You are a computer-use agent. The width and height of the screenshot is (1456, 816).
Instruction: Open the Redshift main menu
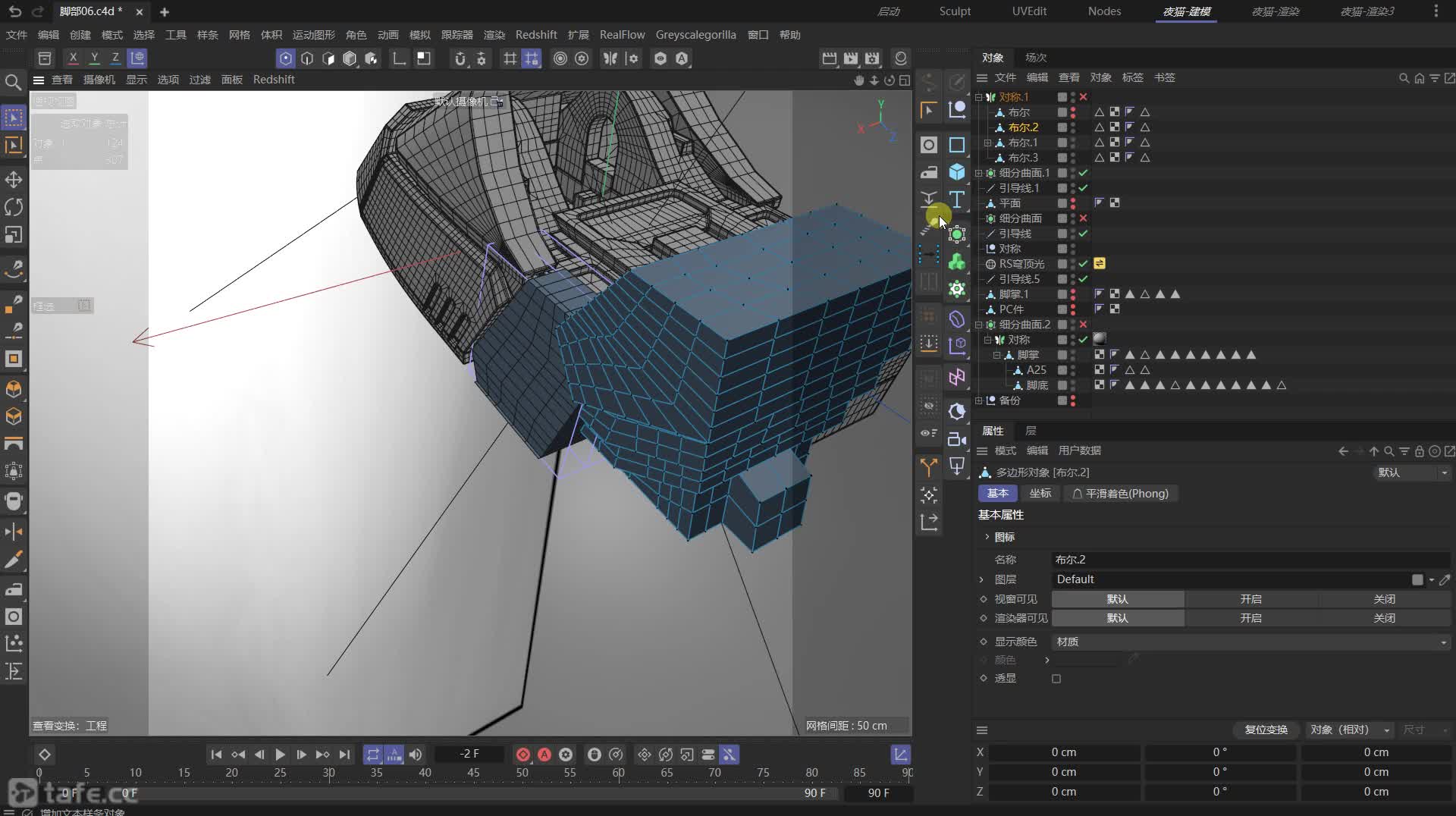536,35
